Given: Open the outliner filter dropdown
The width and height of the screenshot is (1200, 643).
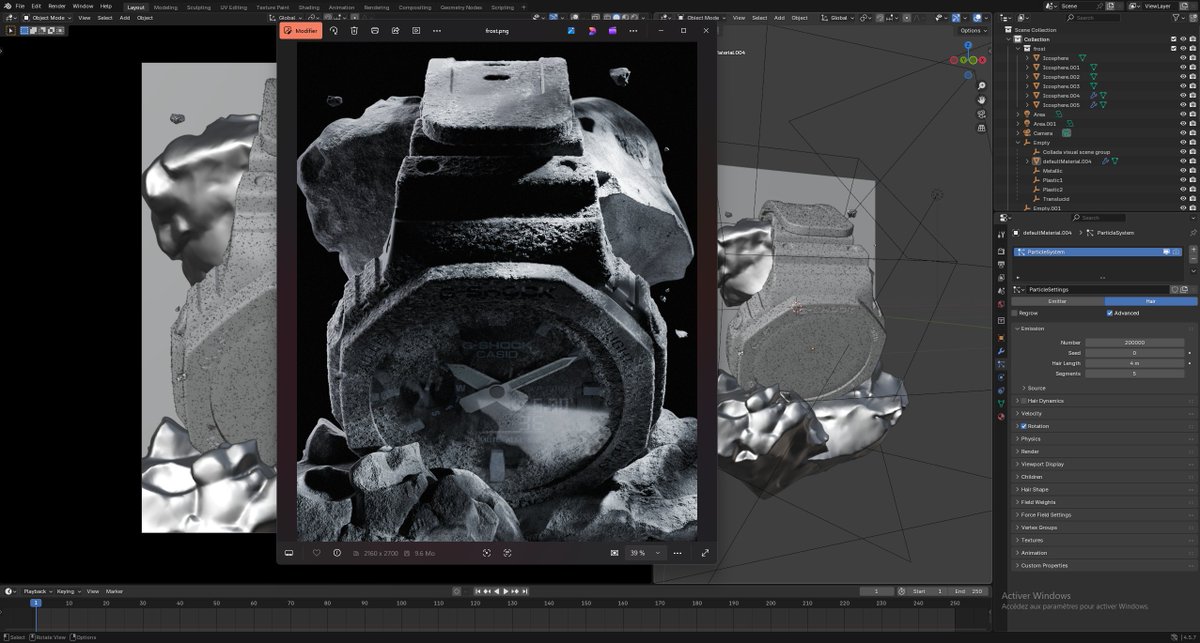Looking at the screenshot, I should point(1178,18).
